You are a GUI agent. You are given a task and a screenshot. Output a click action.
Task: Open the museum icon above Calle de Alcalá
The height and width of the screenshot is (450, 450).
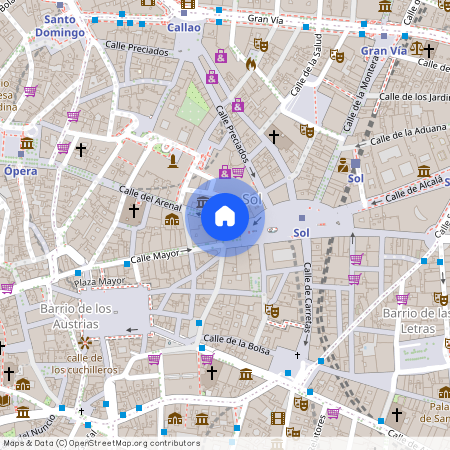coord(424,171)
